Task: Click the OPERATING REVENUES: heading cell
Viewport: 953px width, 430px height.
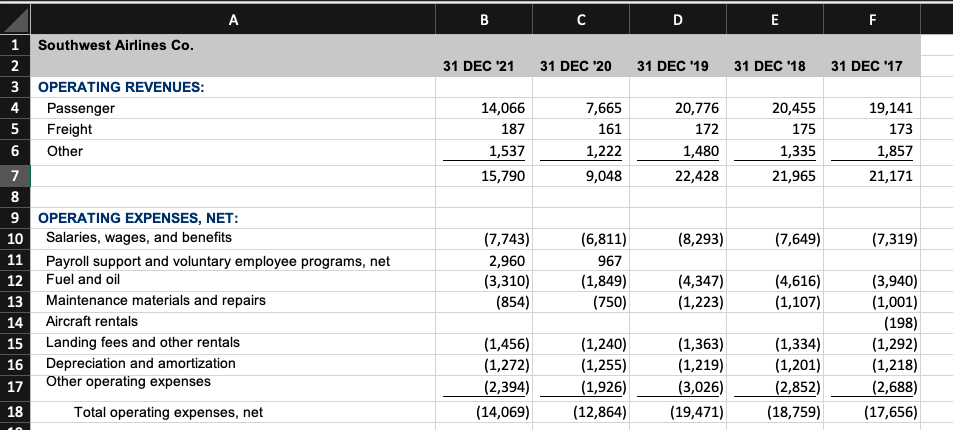Action: tap(122, 87)
